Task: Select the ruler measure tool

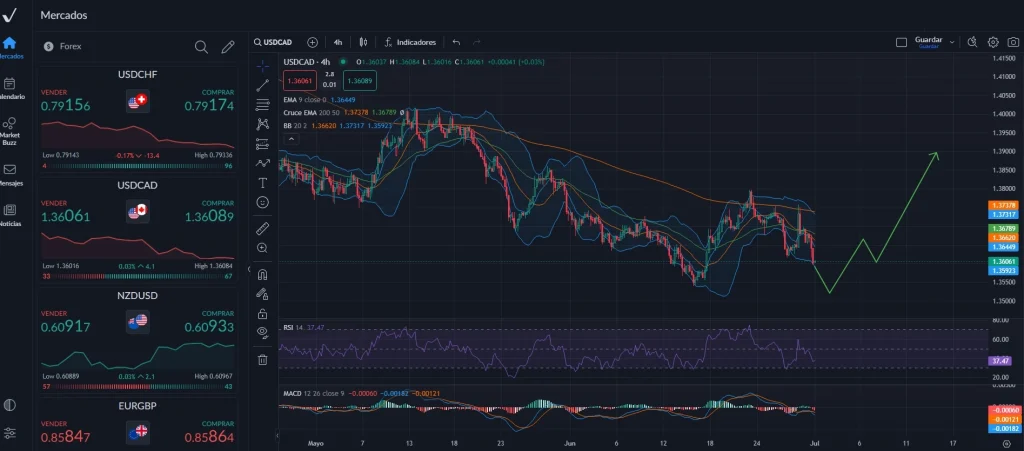Action: 263,228
